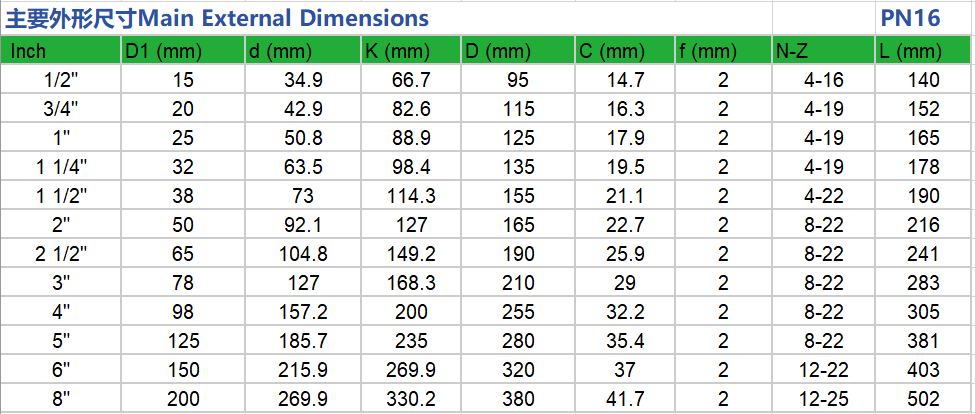
Task: Click the D value 95
Action: 517,80
